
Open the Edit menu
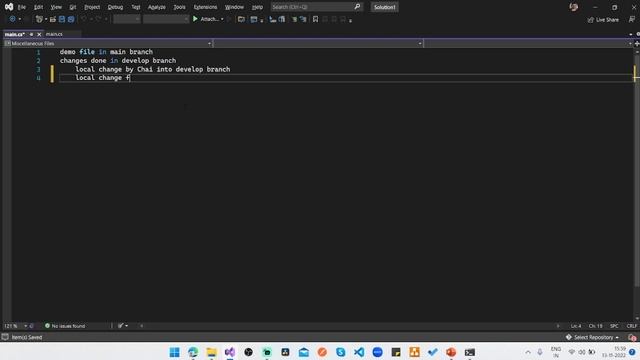38,7
